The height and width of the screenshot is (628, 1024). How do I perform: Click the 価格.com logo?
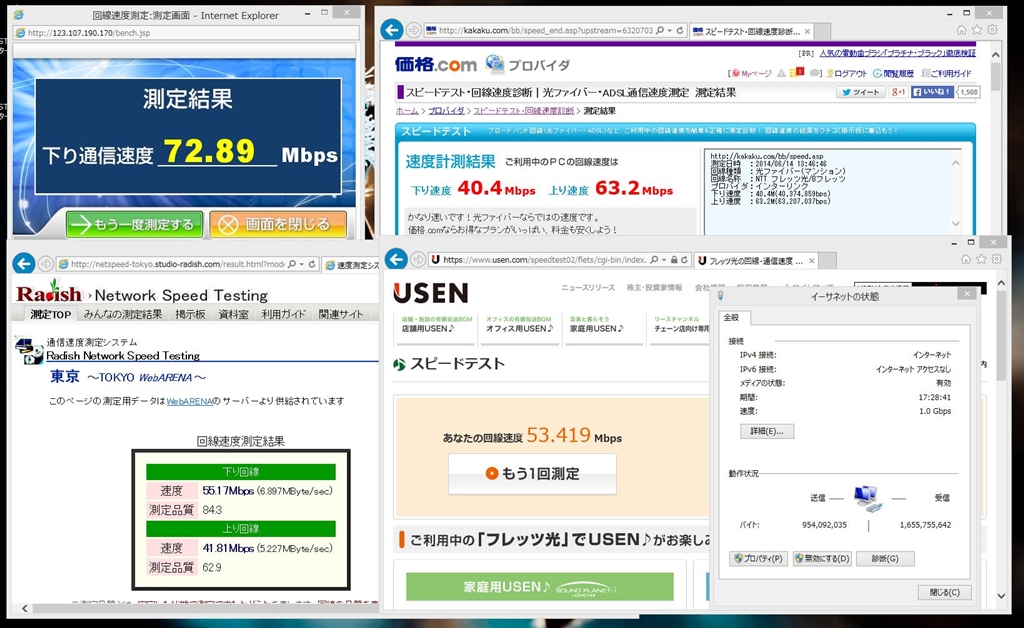click(x=436, y=64)
